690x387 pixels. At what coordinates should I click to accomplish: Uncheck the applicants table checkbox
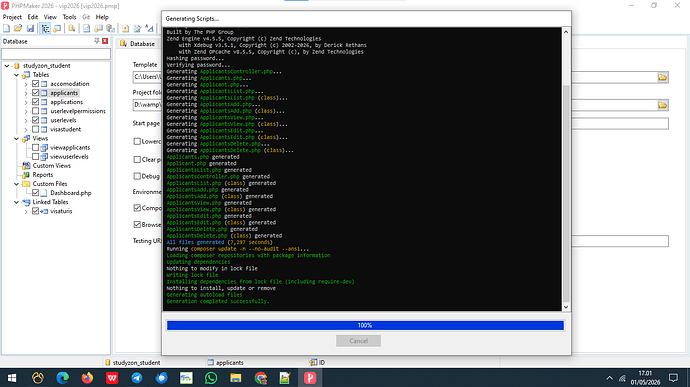pos(36,93)
